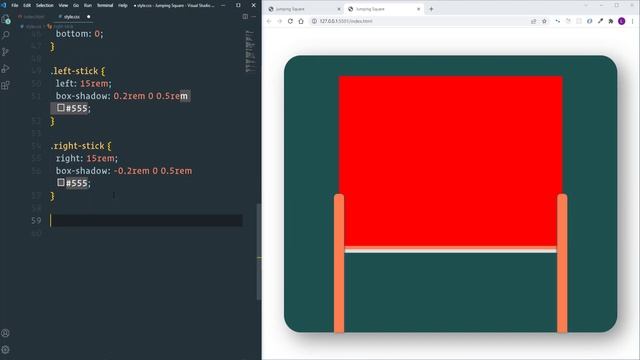Click the browser forward arrow

(280, 21)
